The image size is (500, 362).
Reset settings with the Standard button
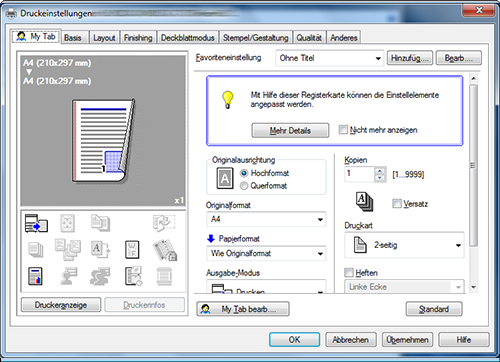tap(434, 309)
